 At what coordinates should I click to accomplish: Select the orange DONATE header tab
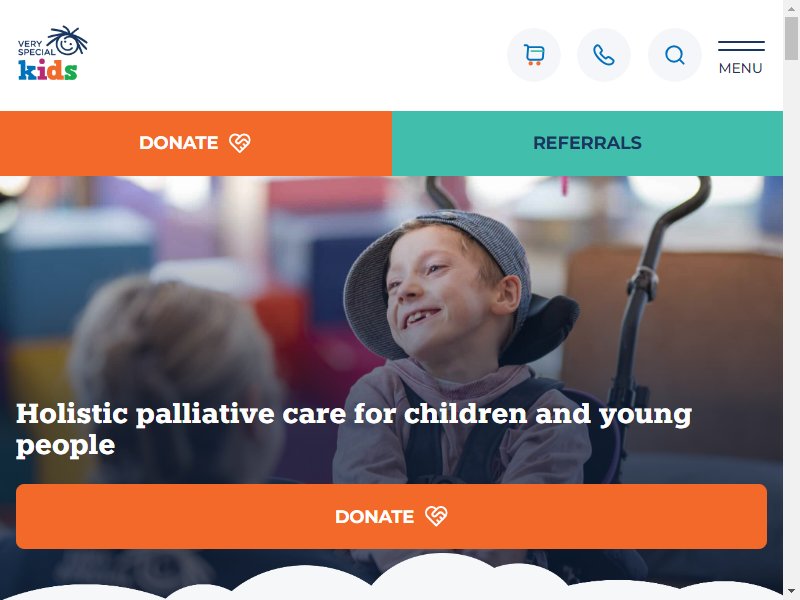[196, 143]
